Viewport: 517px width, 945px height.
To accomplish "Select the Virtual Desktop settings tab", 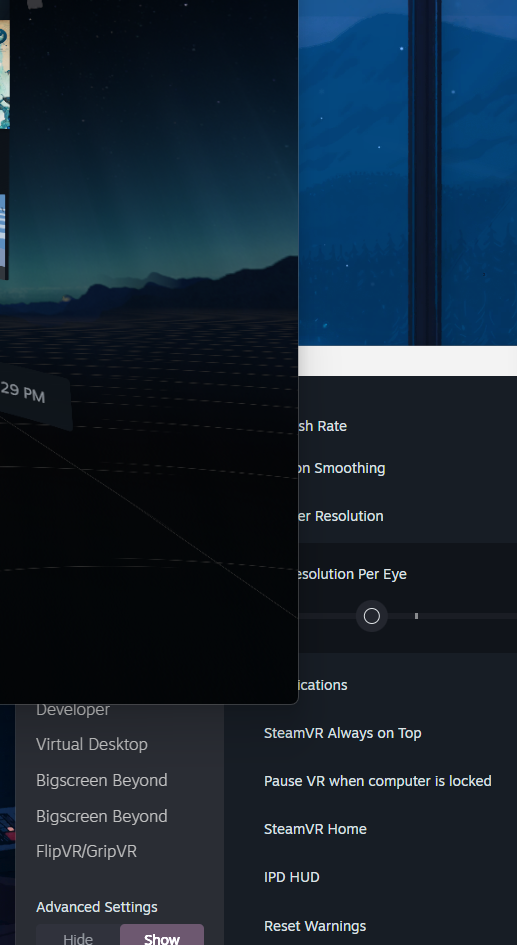I will point(92,744).
